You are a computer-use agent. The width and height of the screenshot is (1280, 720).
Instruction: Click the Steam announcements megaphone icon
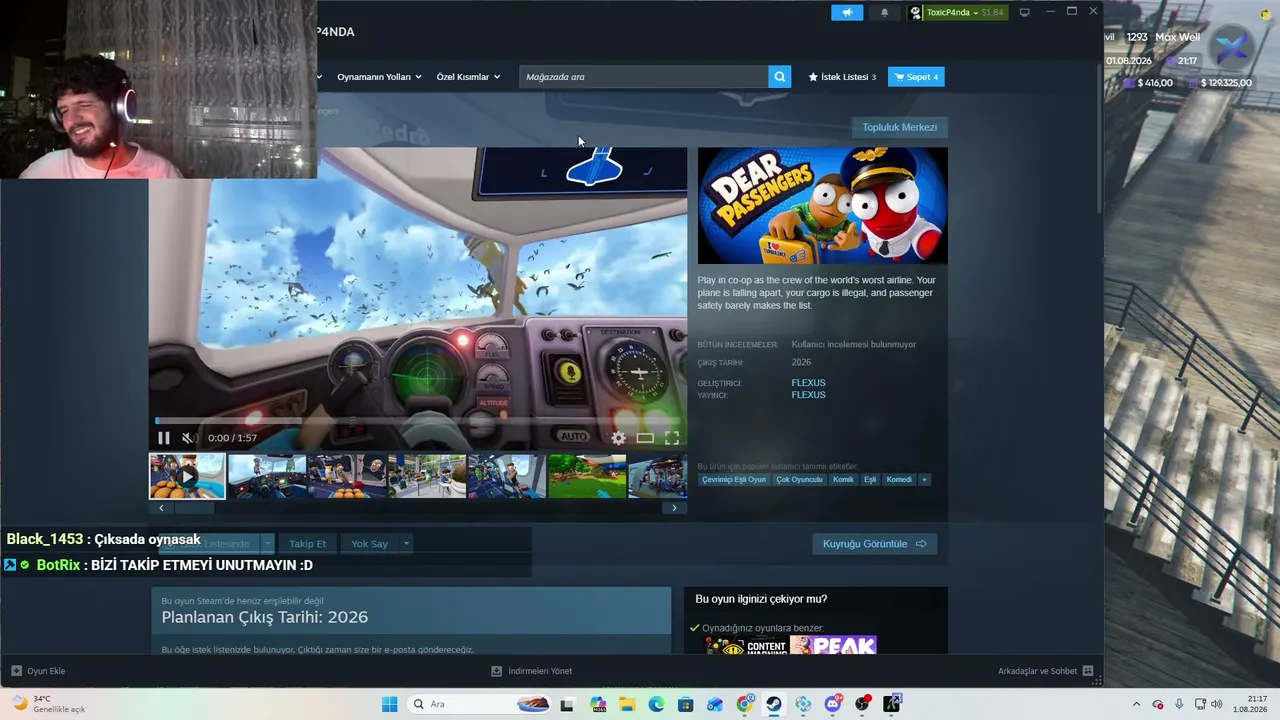coord(847,12)
